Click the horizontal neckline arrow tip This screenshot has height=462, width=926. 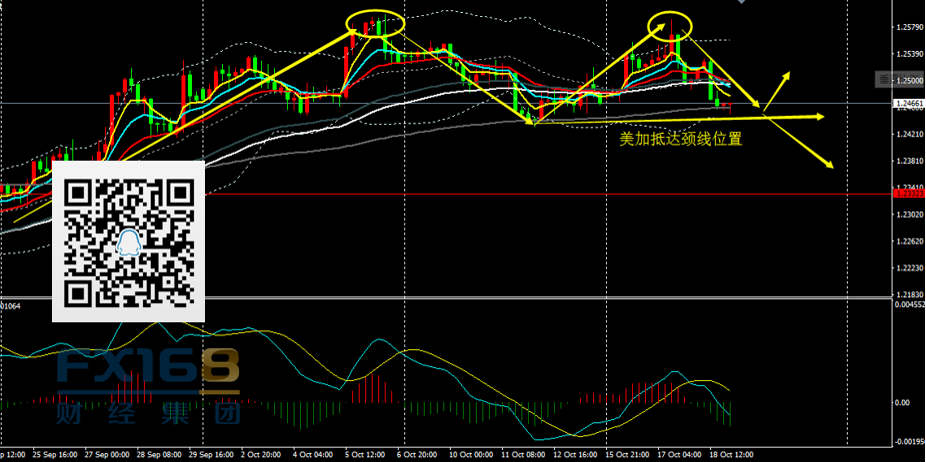pyautogui.click(x=820, y=117)
